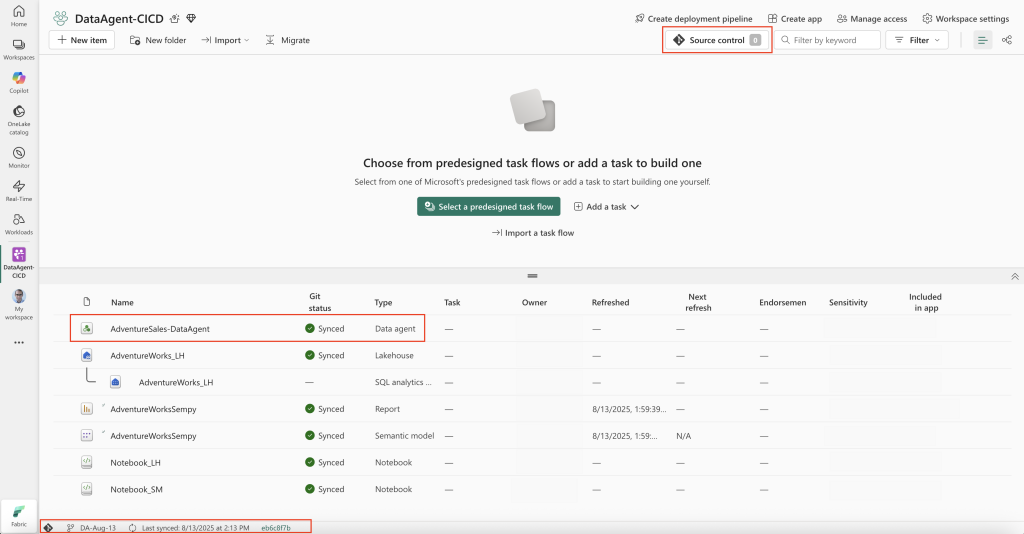The width and height of the screenshot is (1024, 534).
Task: Click the Fabric logo at bottom left
Action: tap(19, 514)
